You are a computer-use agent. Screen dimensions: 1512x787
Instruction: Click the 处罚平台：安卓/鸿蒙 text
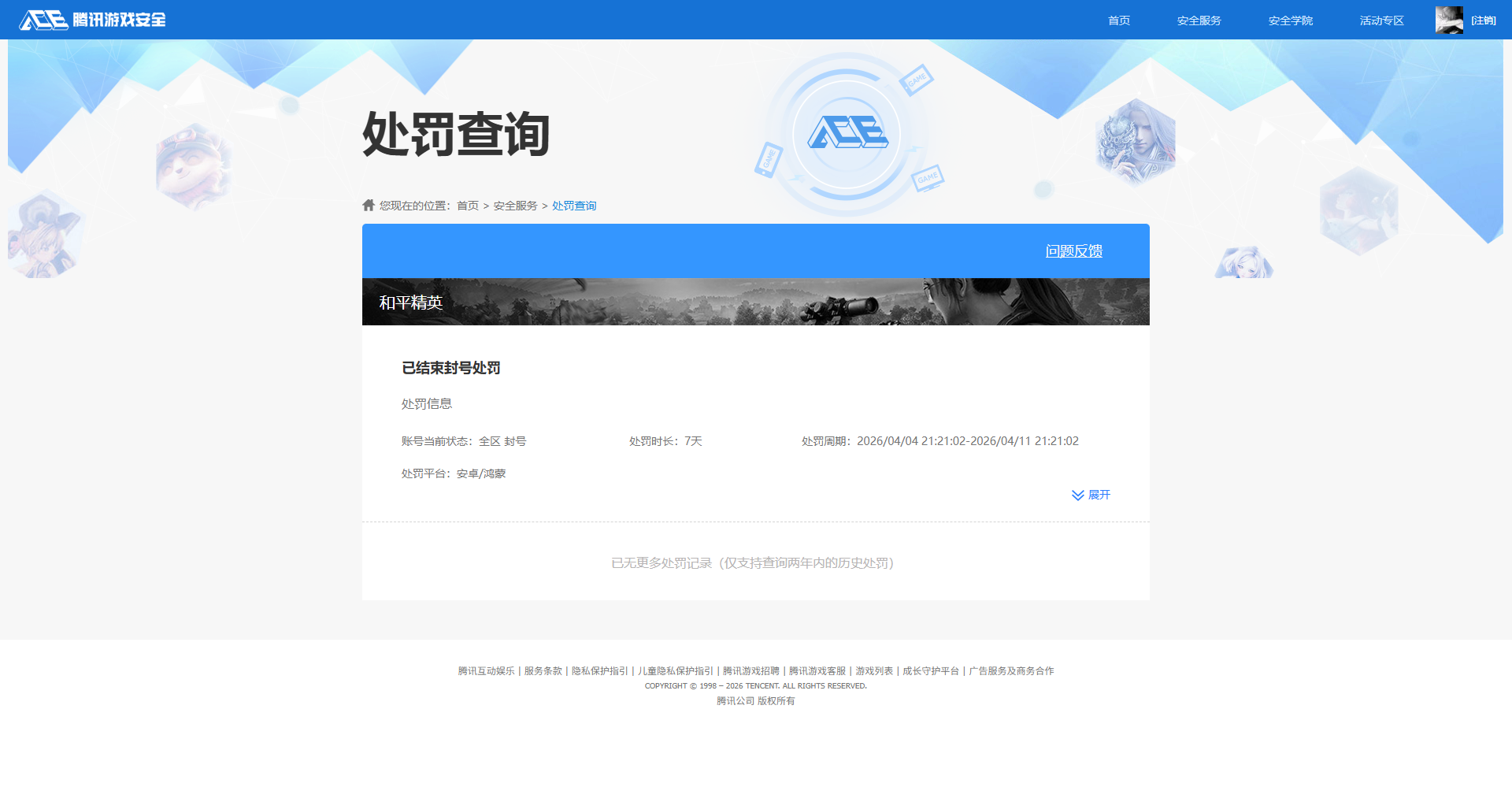point(454,473)
